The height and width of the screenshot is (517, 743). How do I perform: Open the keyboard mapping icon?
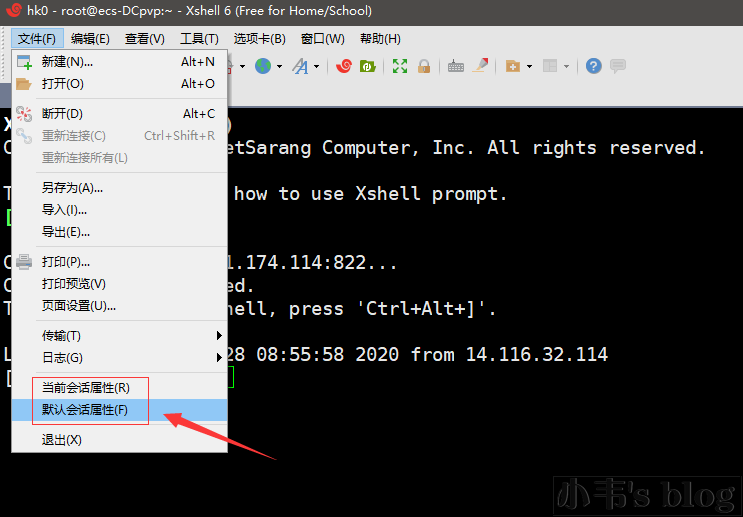(x=456, y=66)
